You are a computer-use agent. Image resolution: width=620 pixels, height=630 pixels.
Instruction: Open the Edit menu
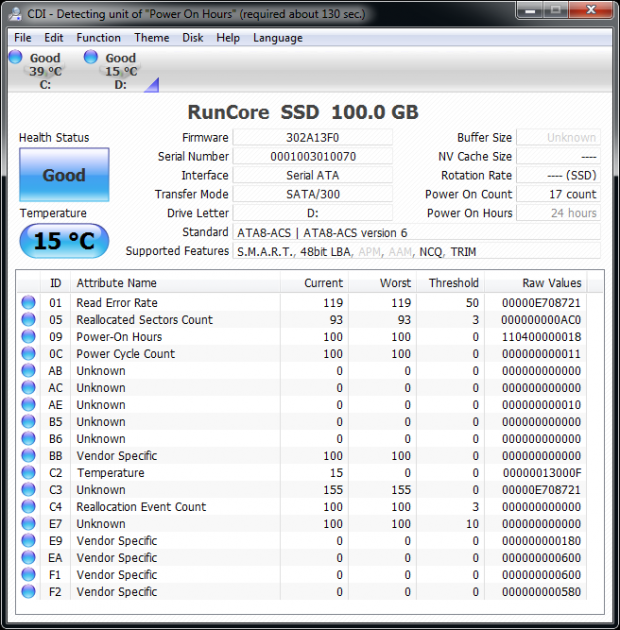point(54,38)
